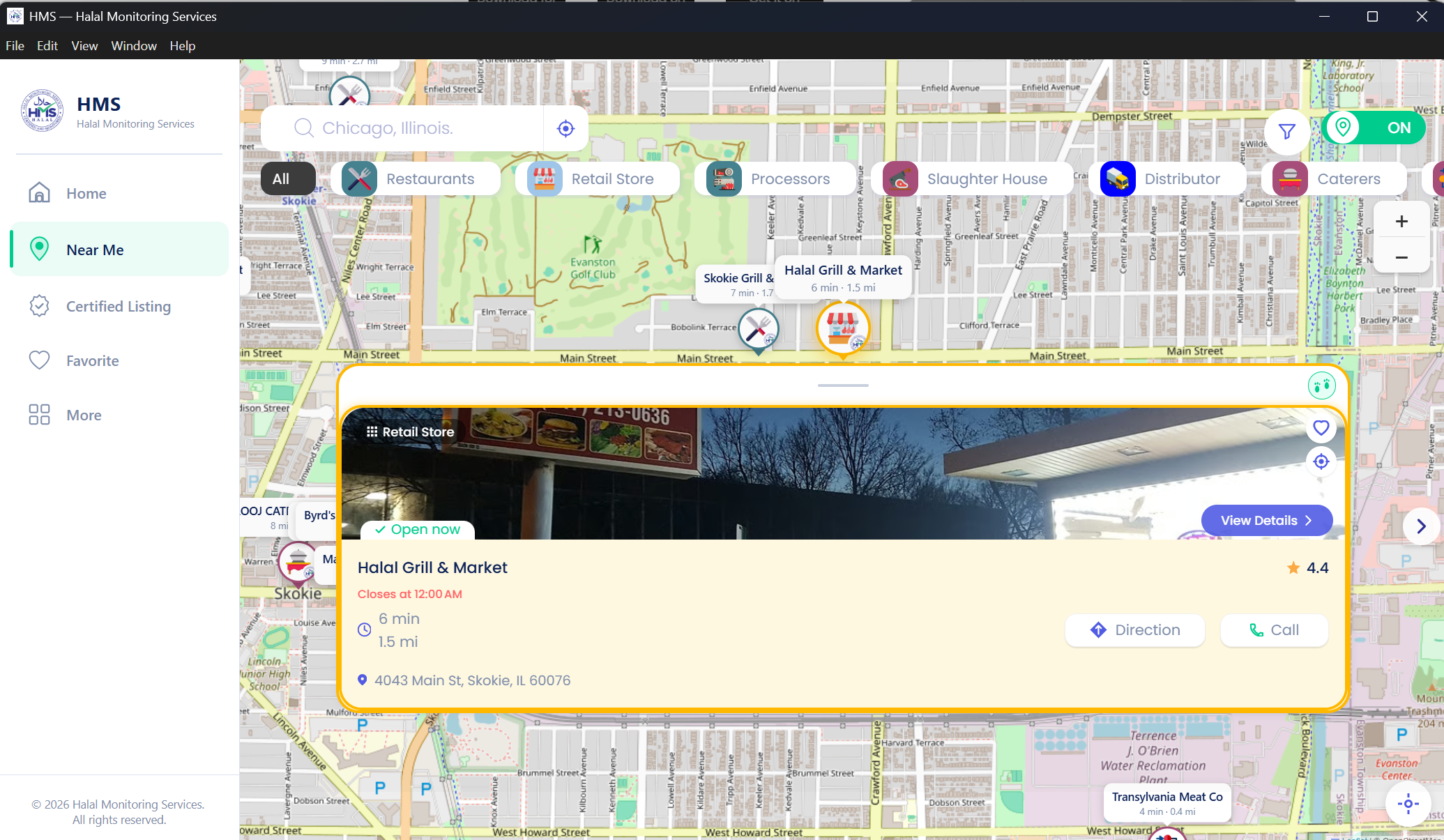This screenshot has height=840, width=1444.
Task: Click the Caterers chip icon
Action: pyautogui.click(x=1290, y=179)
